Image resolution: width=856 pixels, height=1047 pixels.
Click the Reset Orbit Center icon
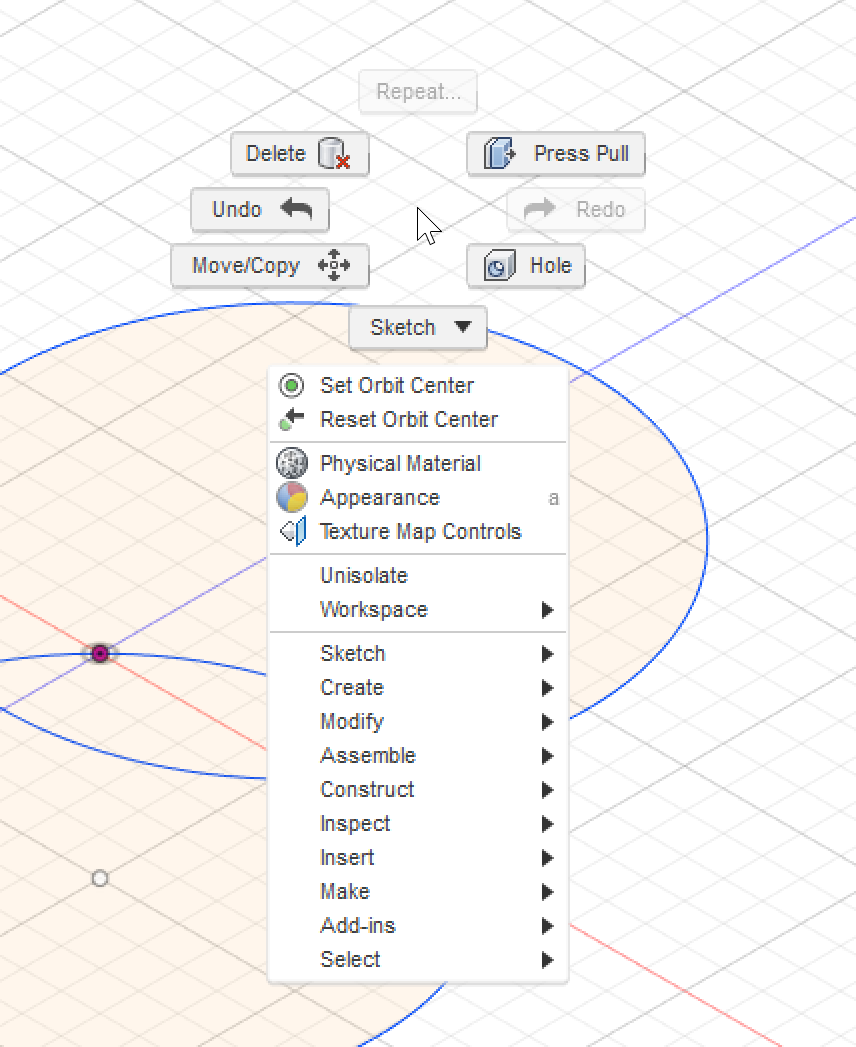292,419
